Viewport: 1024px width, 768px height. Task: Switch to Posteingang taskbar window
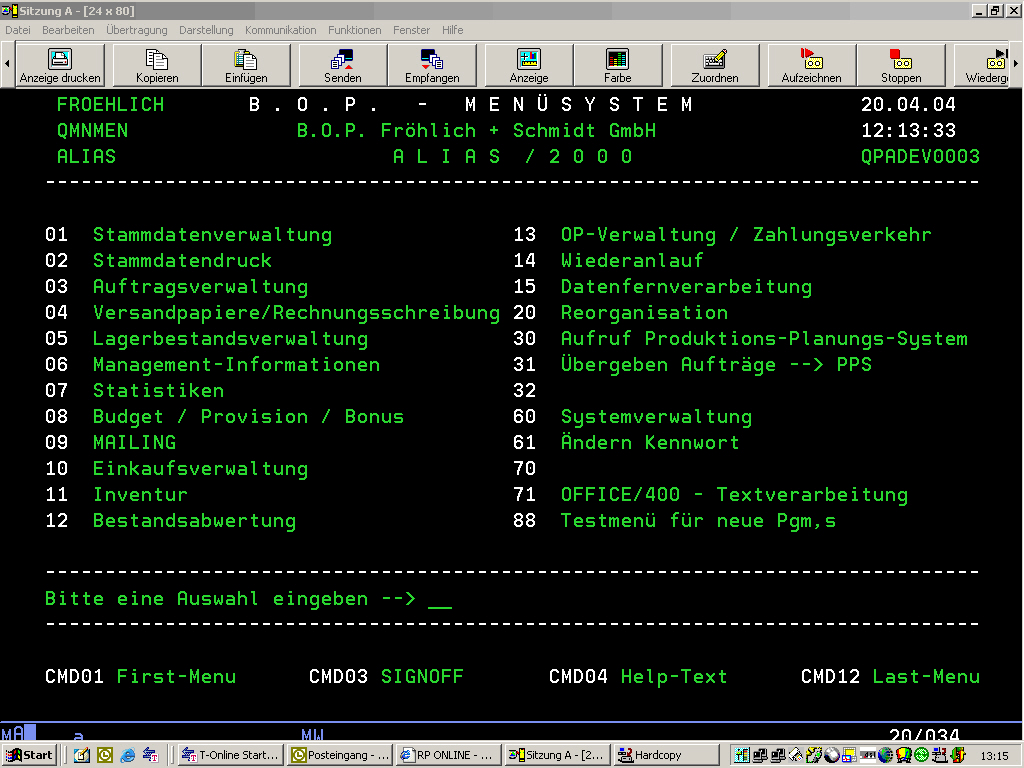point(340,755)
